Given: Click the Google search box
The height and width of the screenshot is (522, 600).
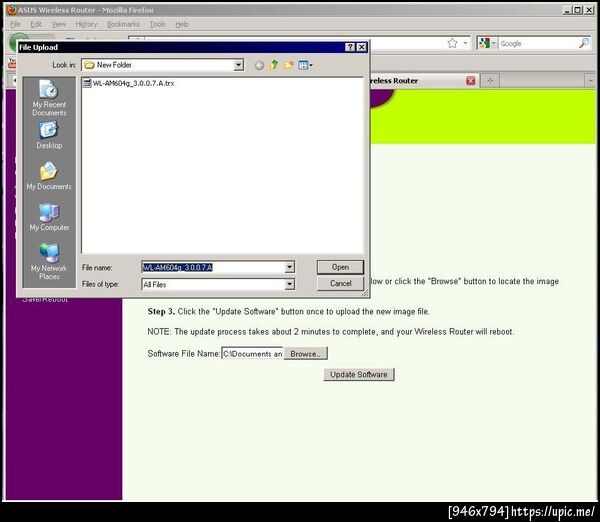Looking at the screenshot, I should pyautogui.click(x=538, y=43).
